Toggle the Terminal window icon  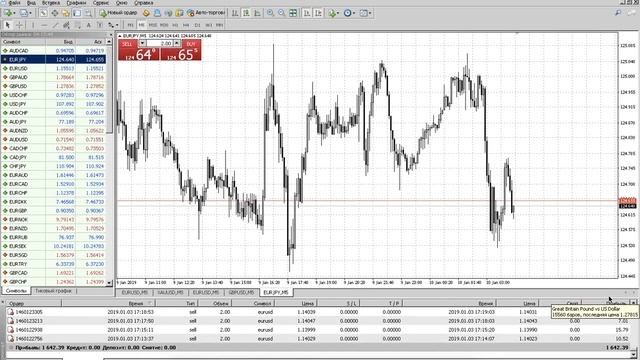click(77, 13)
